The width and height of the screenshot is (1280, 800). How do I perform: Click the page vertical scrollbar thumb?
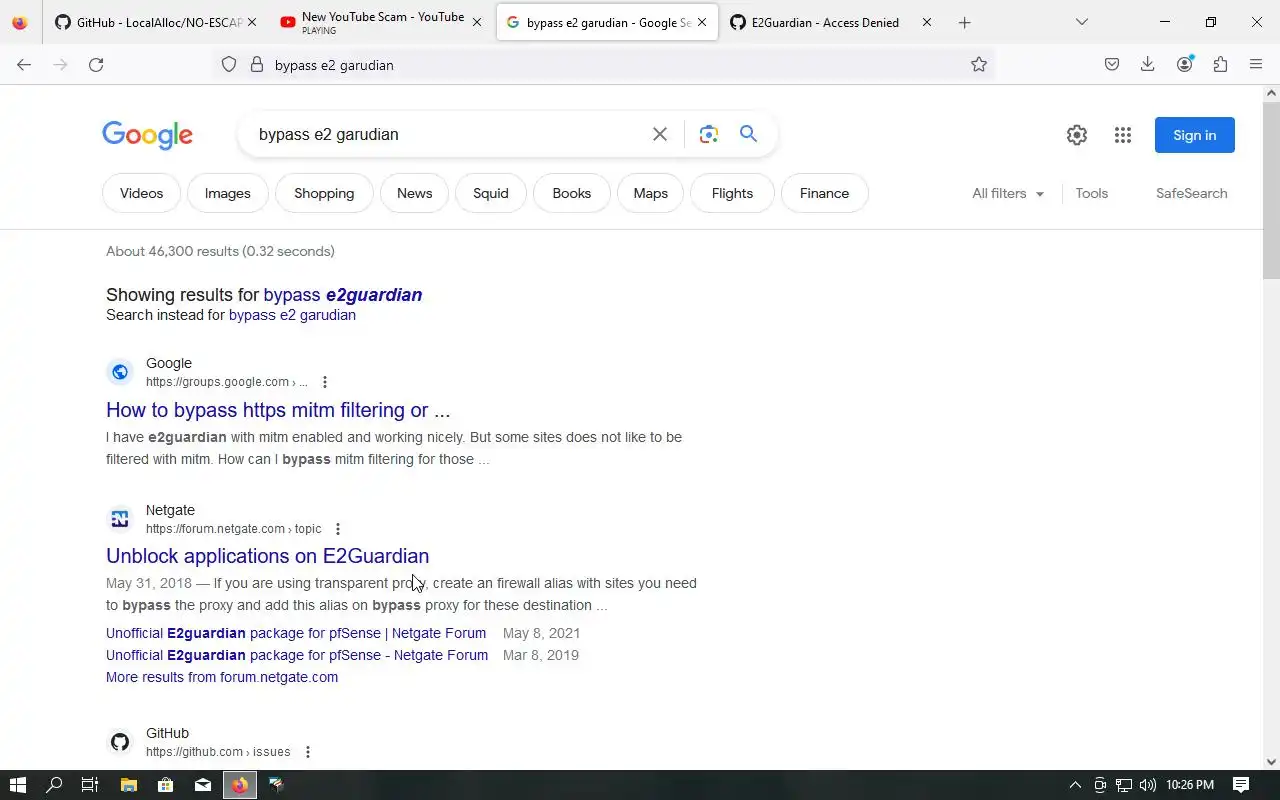1271,190
